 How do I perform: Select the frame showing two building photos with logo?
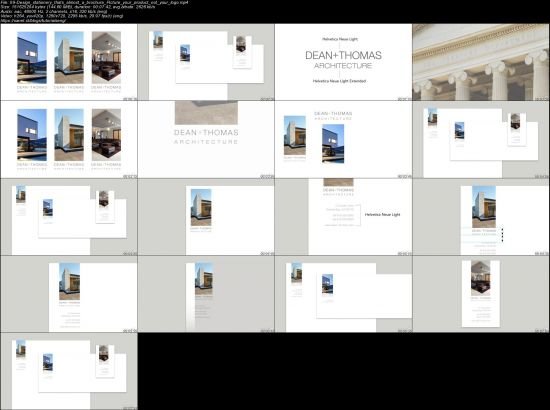pos(343,140)
